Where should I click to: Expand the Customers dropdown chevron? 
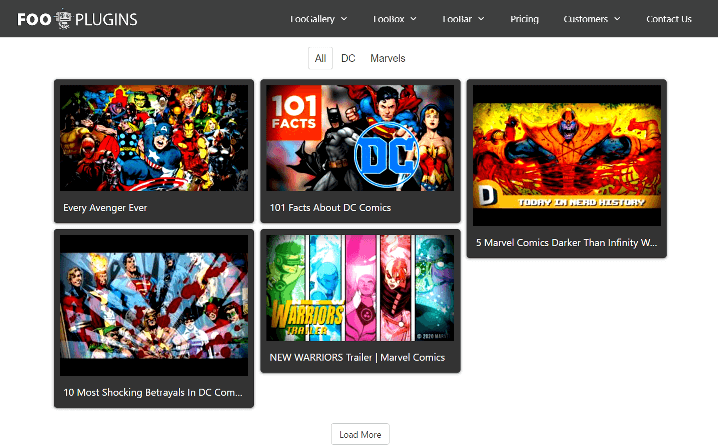[617, 19]
